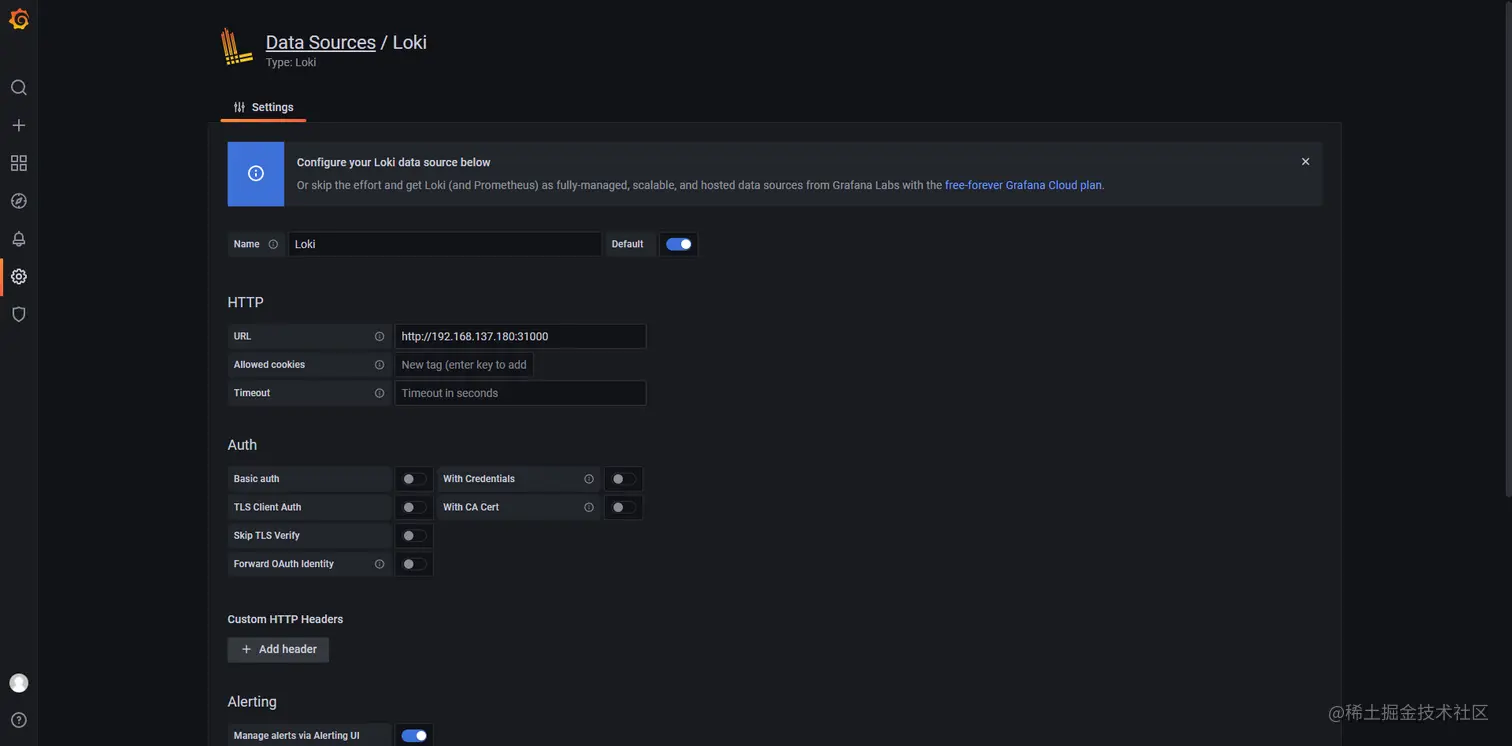1512x746 pixels.
Task: Click the Loki data source logo
Action: [237, 47]
